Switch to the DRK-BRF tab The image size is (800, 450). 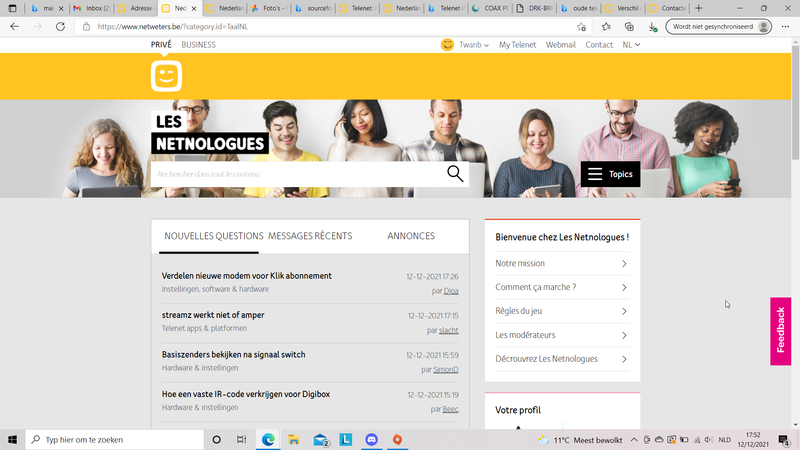[535, 8]
